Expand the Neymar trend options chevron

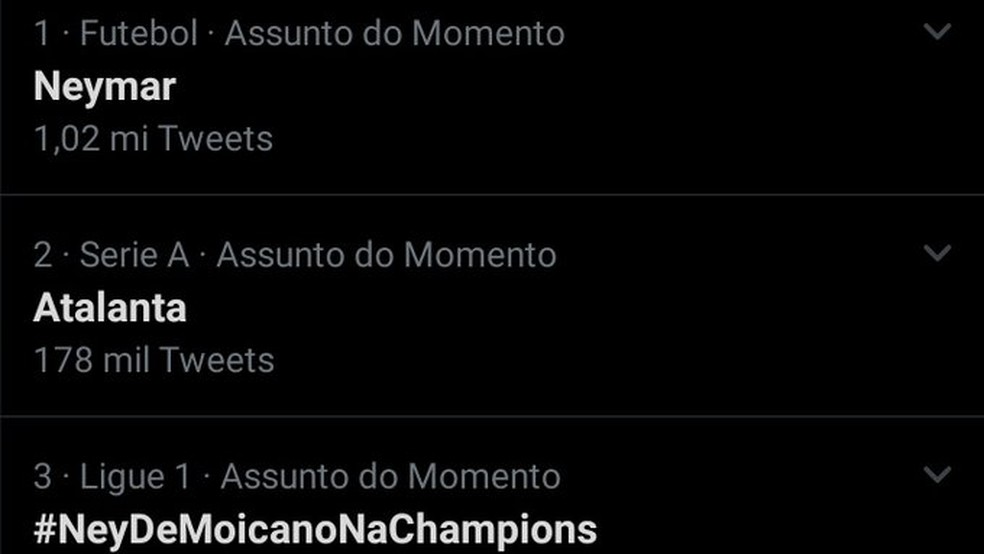coord(936,32)
